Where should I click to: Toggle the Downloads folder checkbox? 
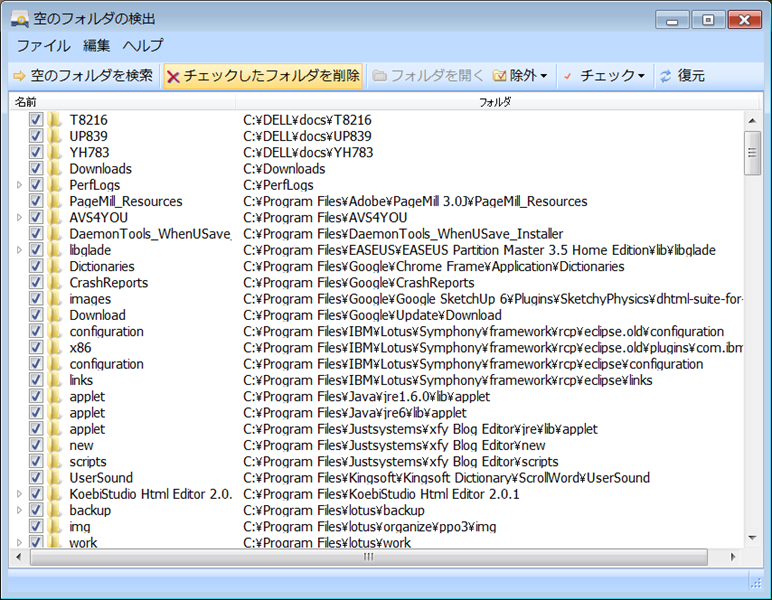click(x=36, y=168)
